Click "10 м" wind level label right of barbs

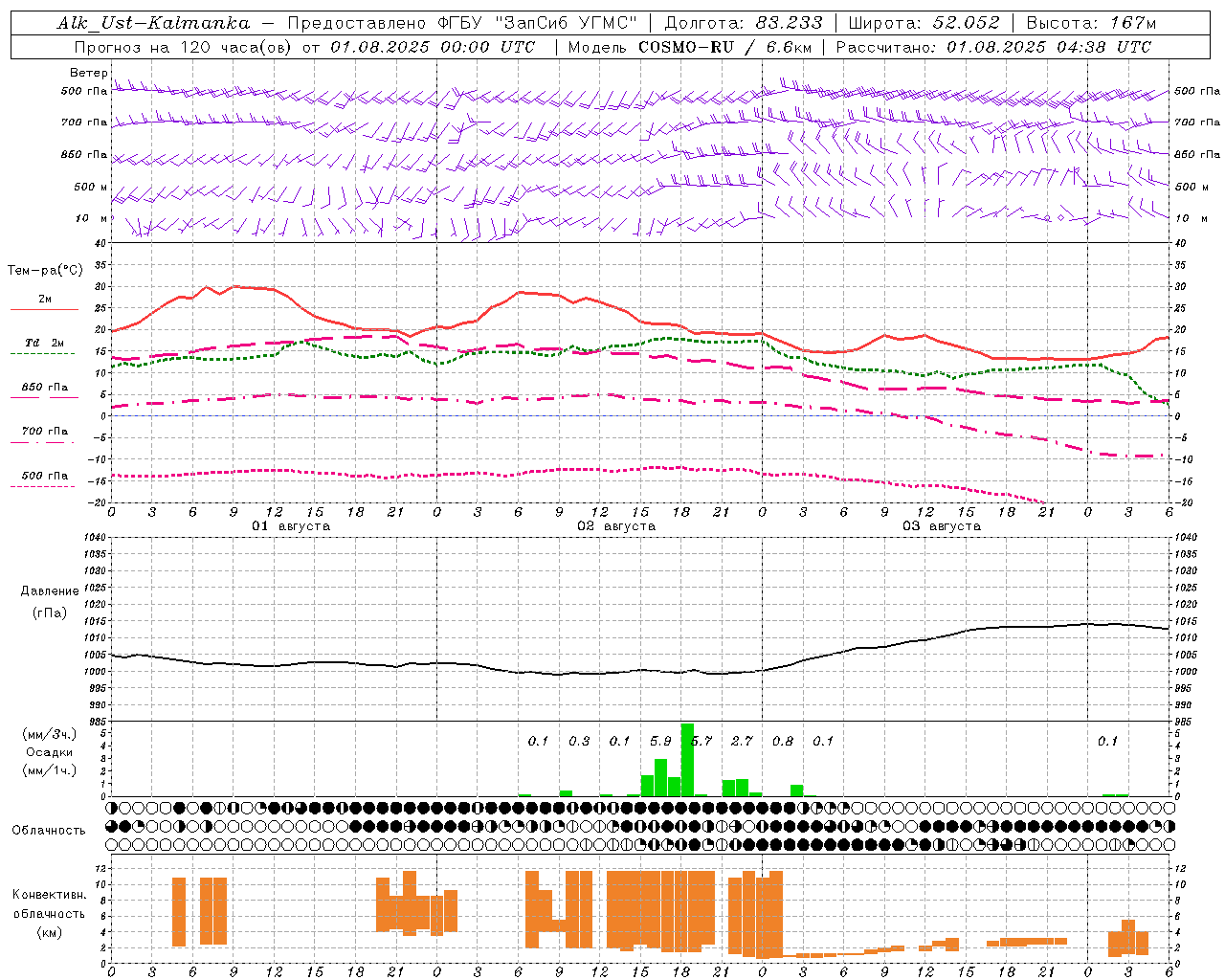click(1190, 218)
